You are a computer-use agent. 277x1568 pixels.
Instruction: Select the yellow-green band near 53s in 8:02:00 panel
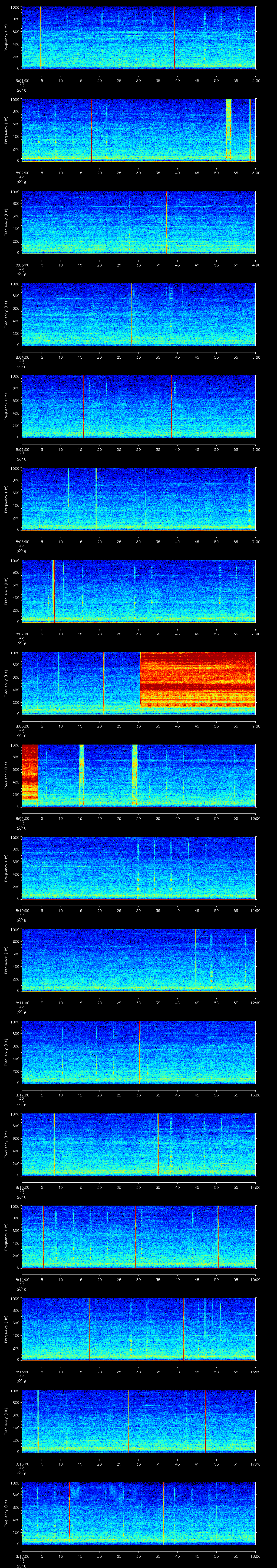click(x=229, y=129)
